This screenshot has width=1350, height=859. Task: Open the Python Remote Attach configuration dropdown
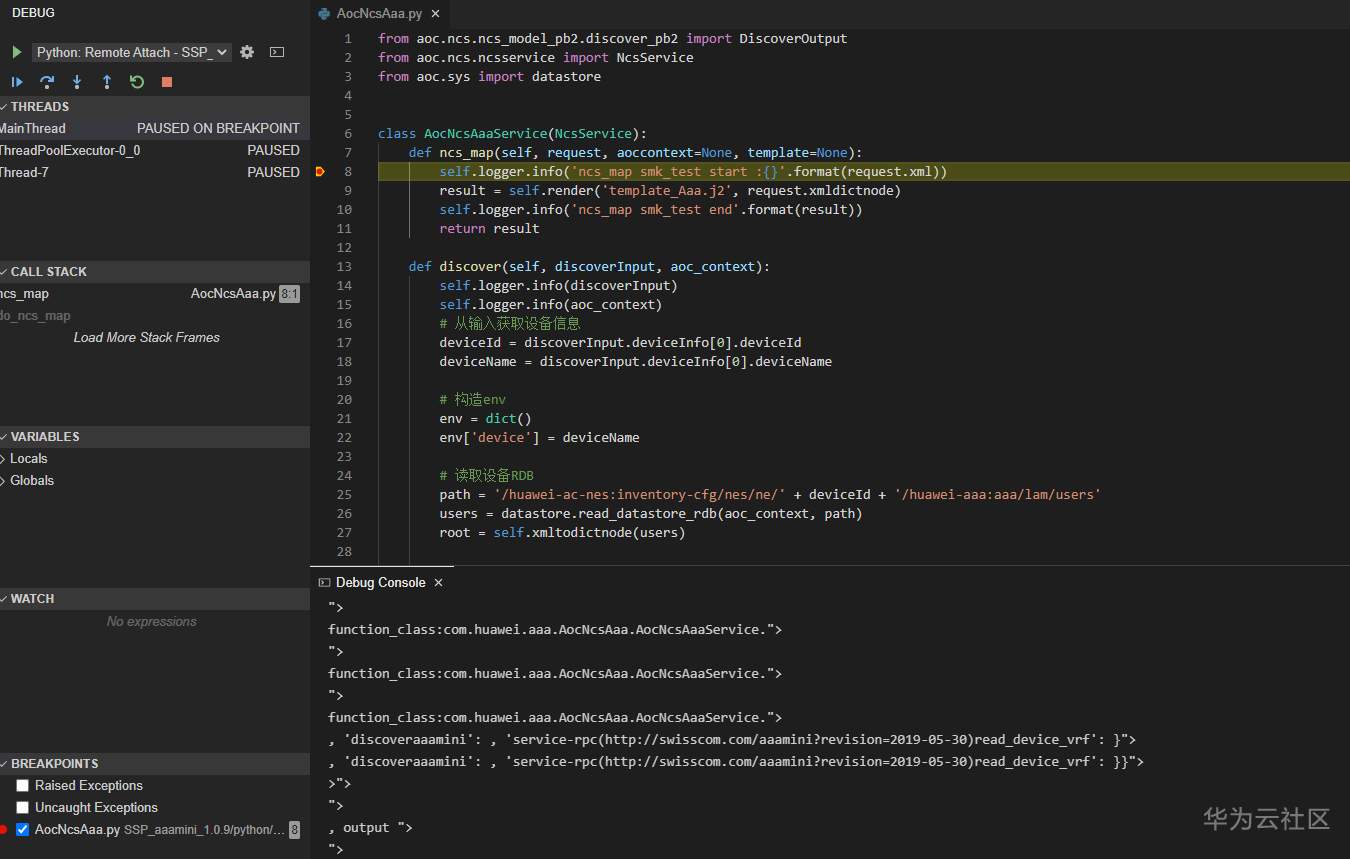[132, 52]
